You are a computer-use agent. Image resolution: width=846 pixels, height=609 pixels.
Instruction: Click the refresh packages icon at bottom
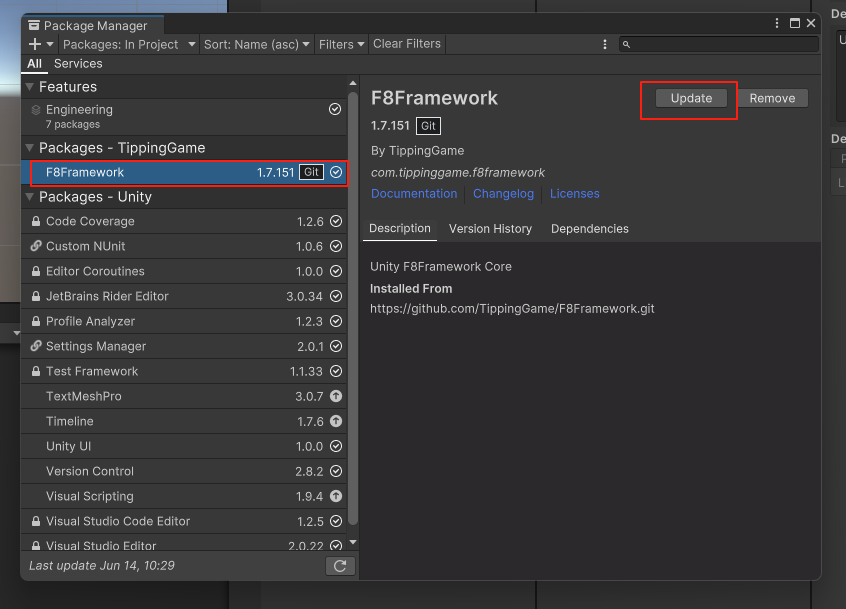(x=339, y=565)
